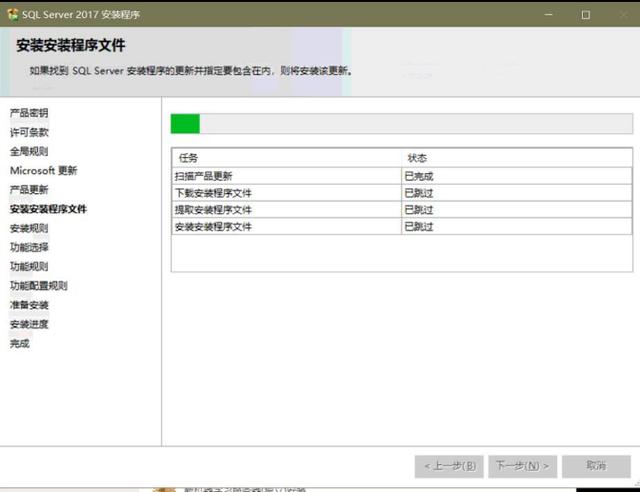Maximize the SQL Server 2017 setup window
Screen dimensions: 640x492
[x=585, y=15]
